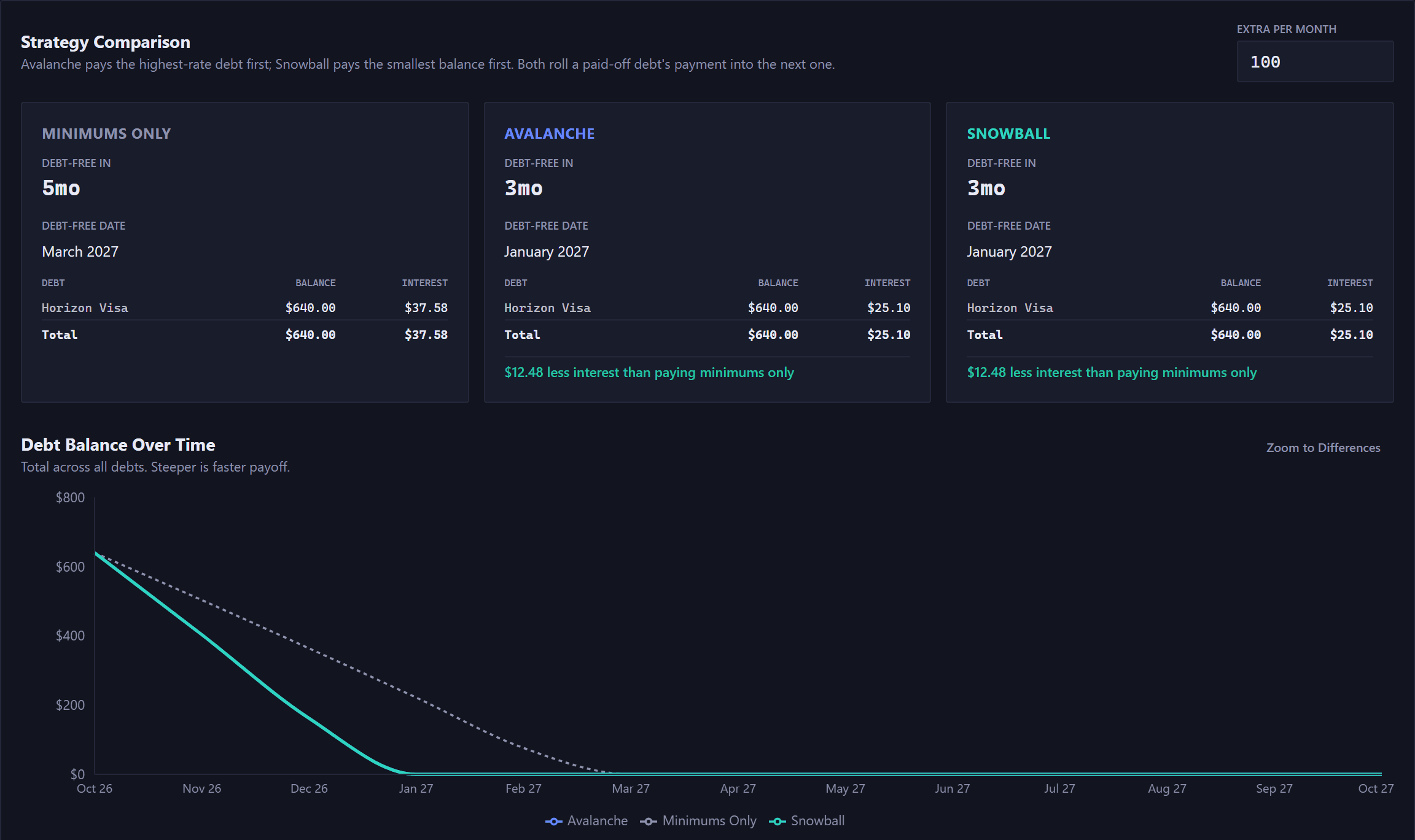Click $37.58 interest in Horizon Visa row
The height and width of the screenshot is (840, 1415).
click(x=426, y=308)
